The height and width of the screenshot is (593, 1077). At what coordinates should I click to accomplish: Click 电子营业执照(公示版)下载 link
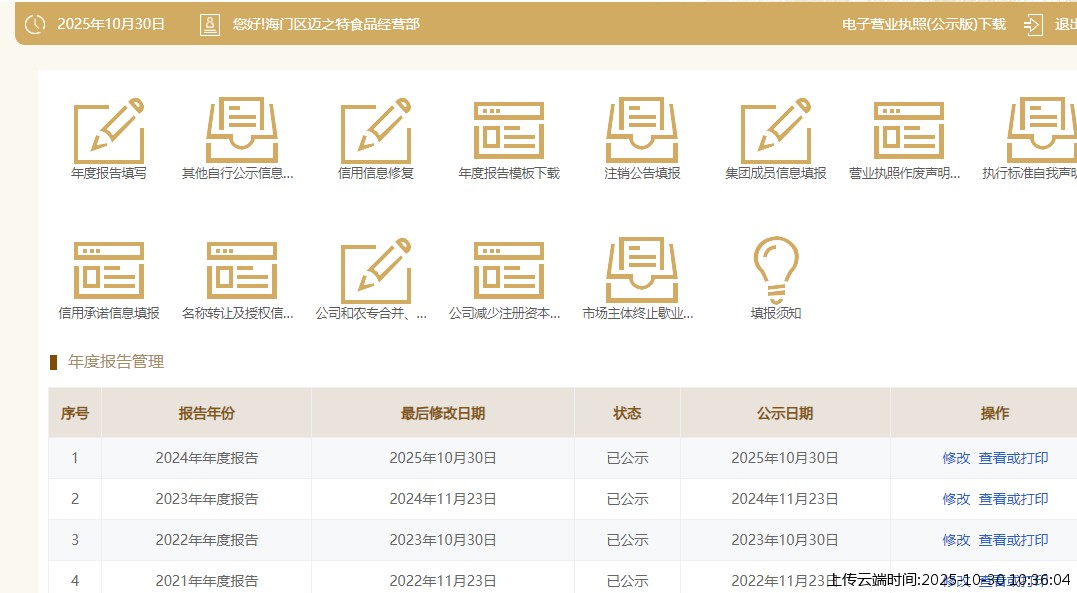point(923,24)
